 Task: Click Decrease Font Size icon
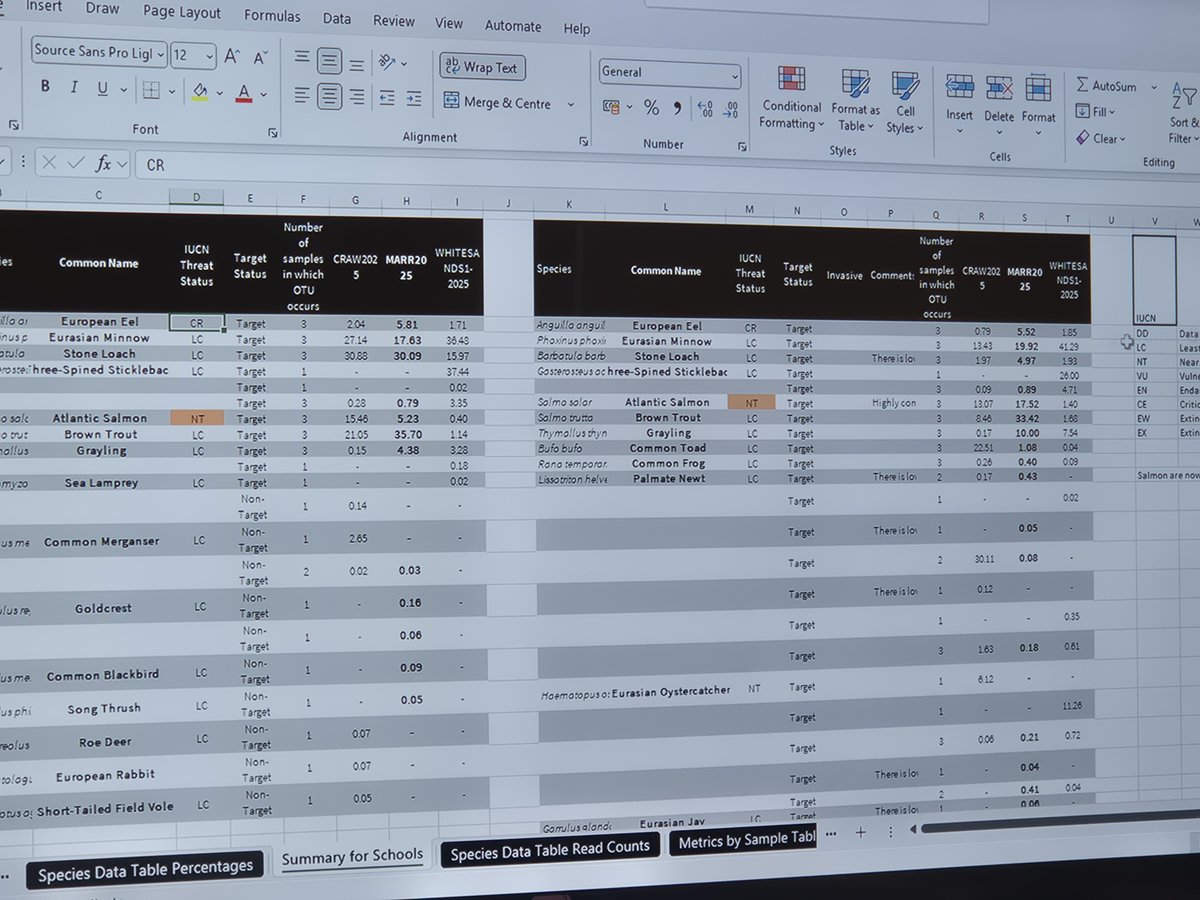point(260,58)
